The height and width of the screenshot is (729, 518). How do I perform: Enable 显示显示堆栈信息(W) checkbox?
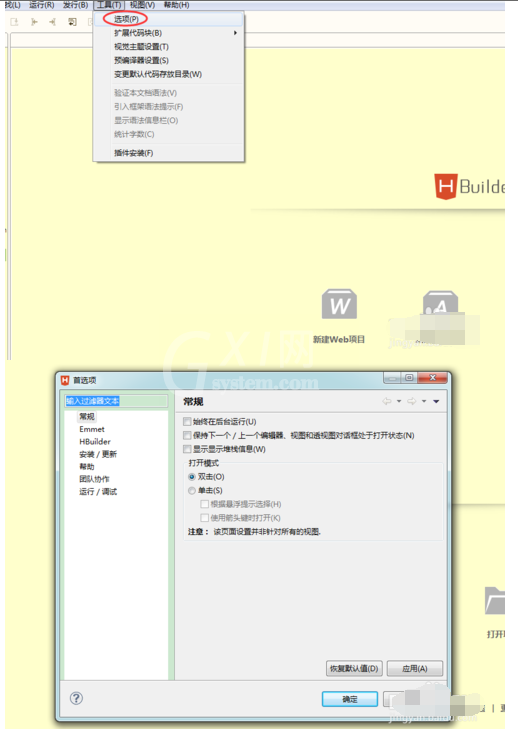[x=187, y=449]
